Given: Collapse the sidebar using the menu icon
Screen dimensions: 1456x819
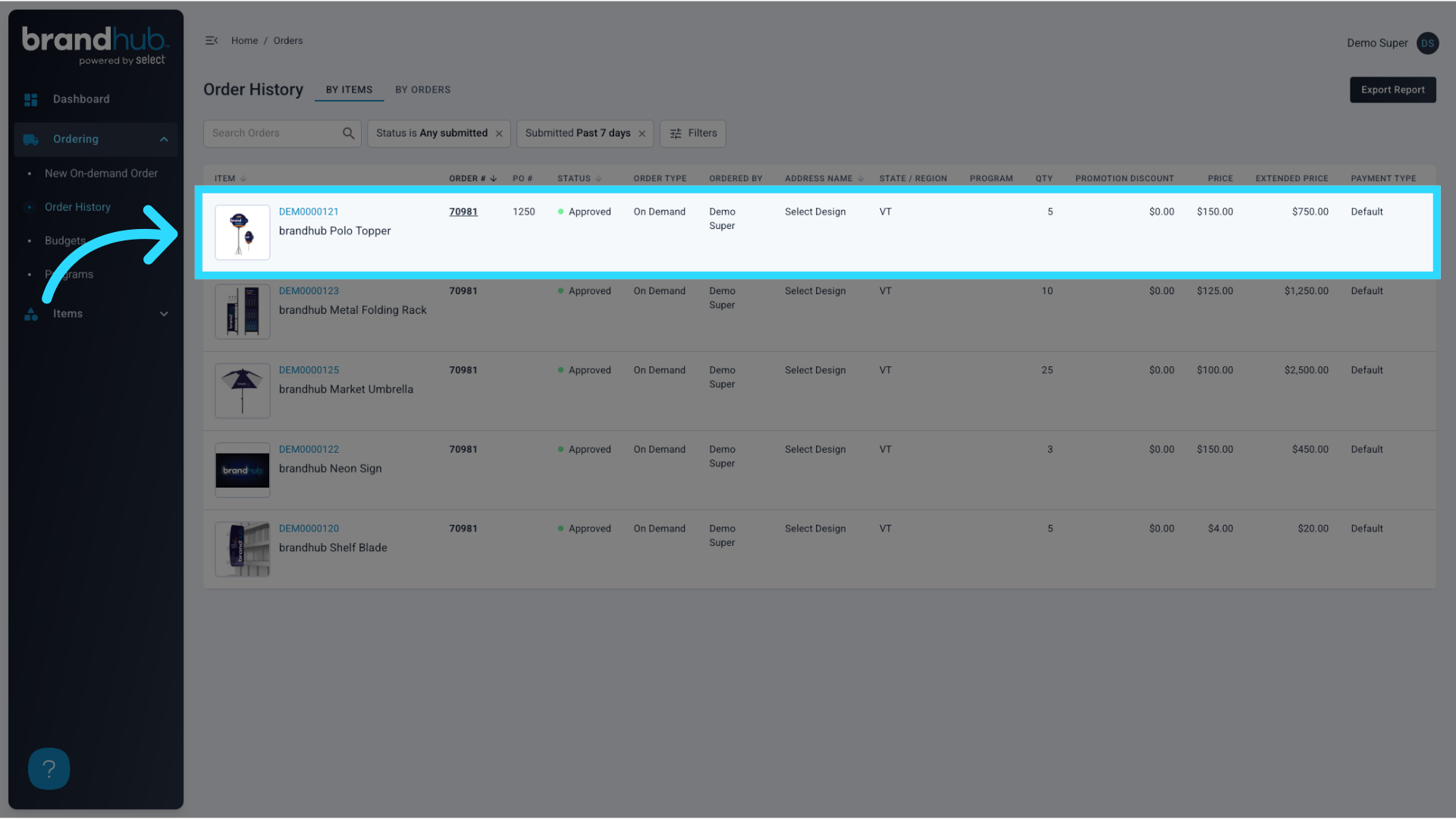Looking at the screenshot, I should point(212,40).
